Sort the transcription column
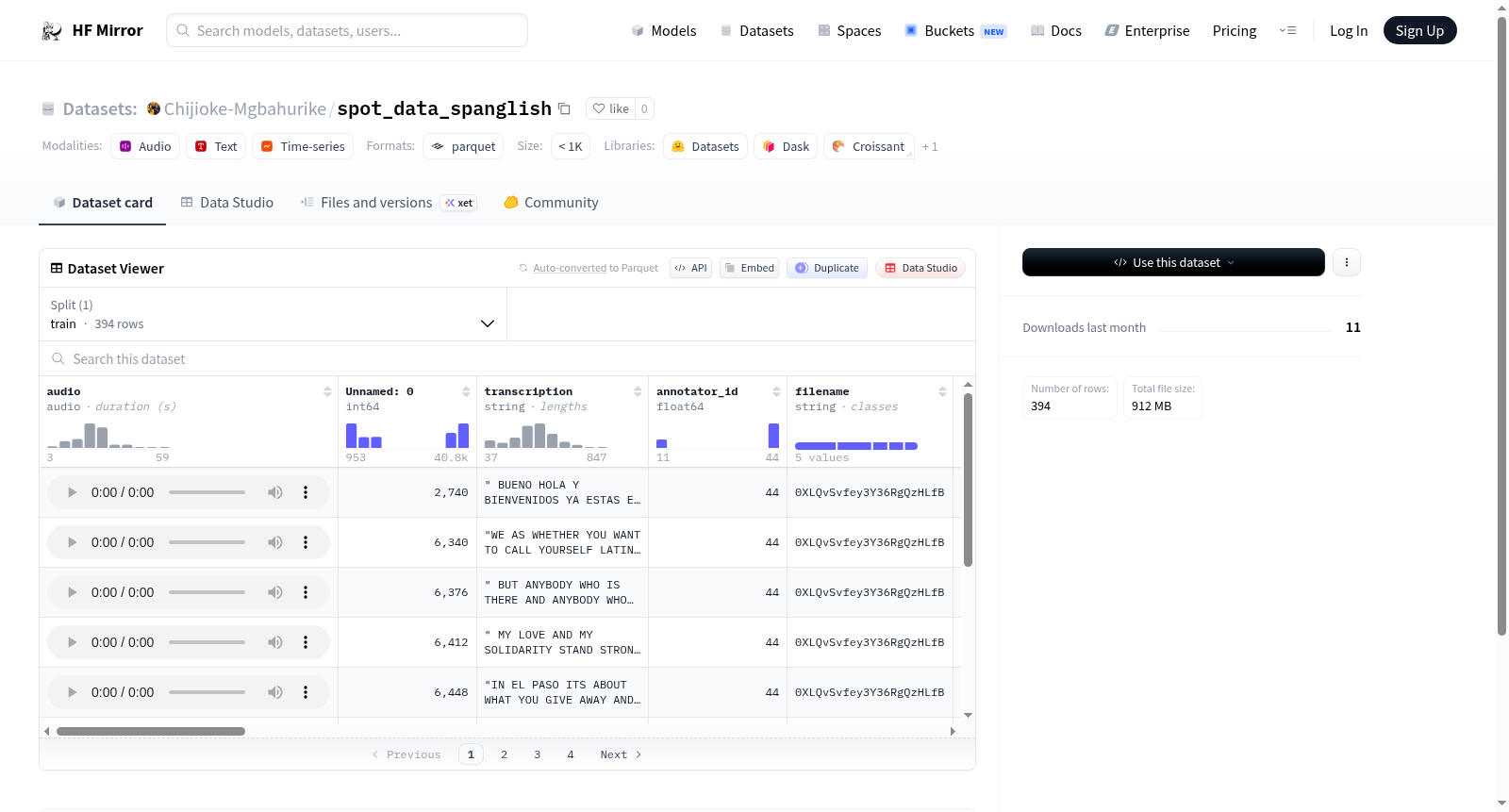The width and height of the screenshot is (1509, 812). 638,391
